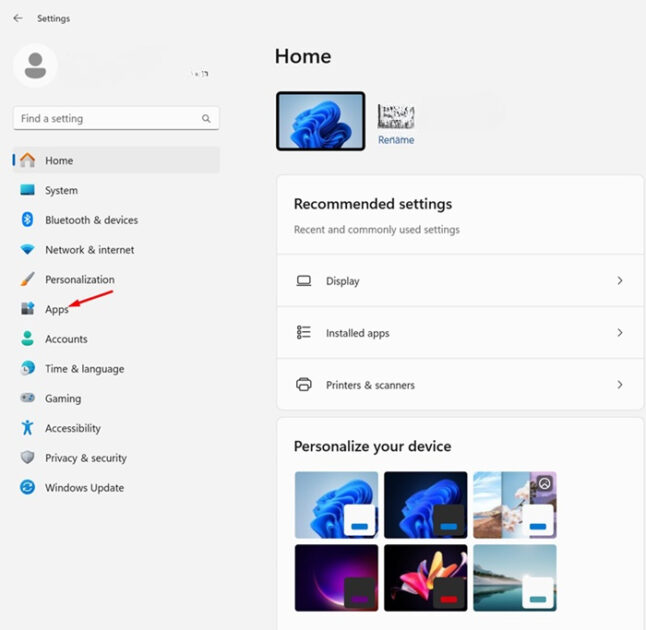Click the device desktop preview image
The height and width of the screenshot is (630, 646).
click(321, 121)
